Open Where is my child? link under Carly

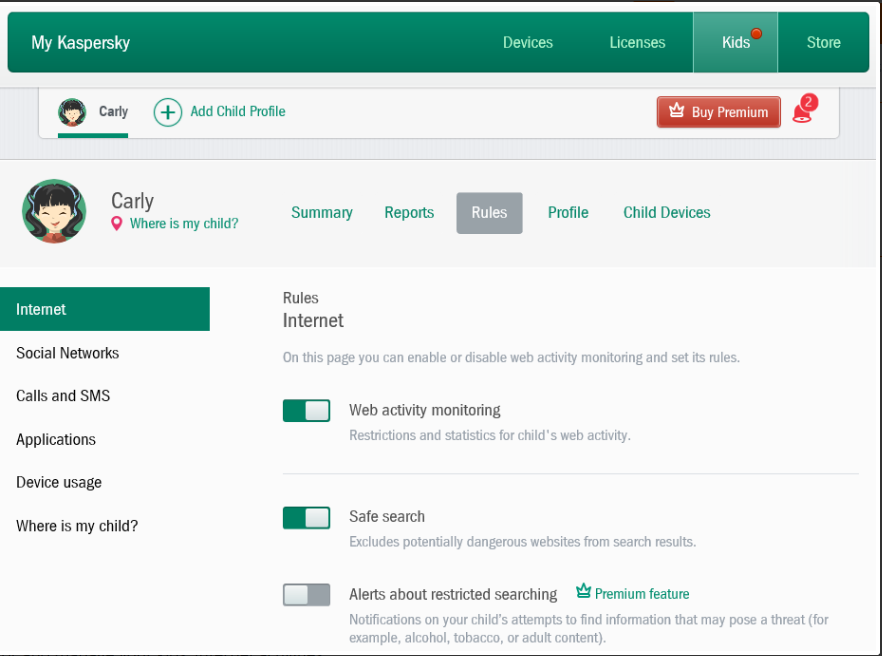[184, 224]
